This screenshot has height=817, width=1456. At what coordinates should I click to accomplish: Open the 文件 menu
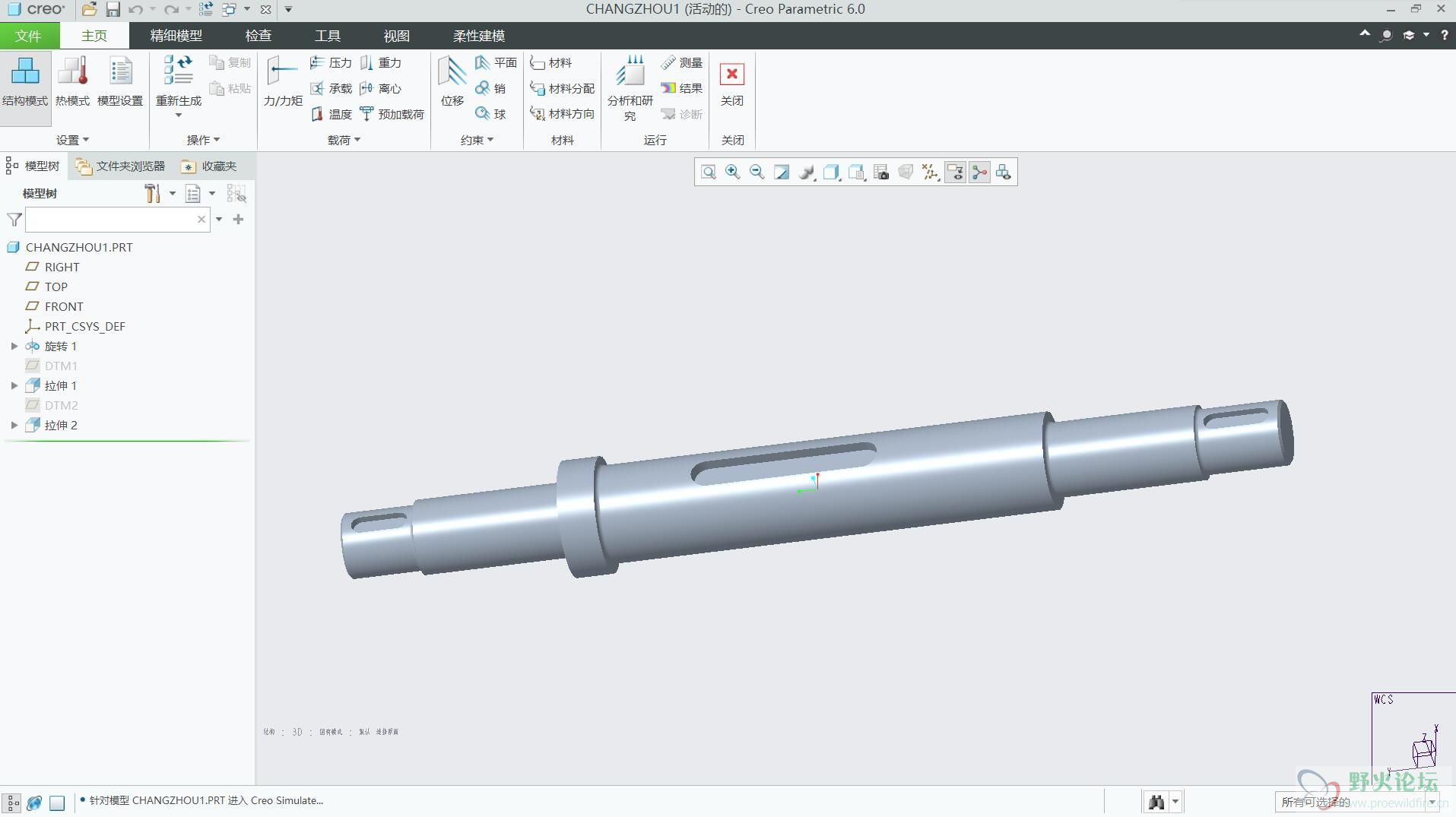coord(28,36)
